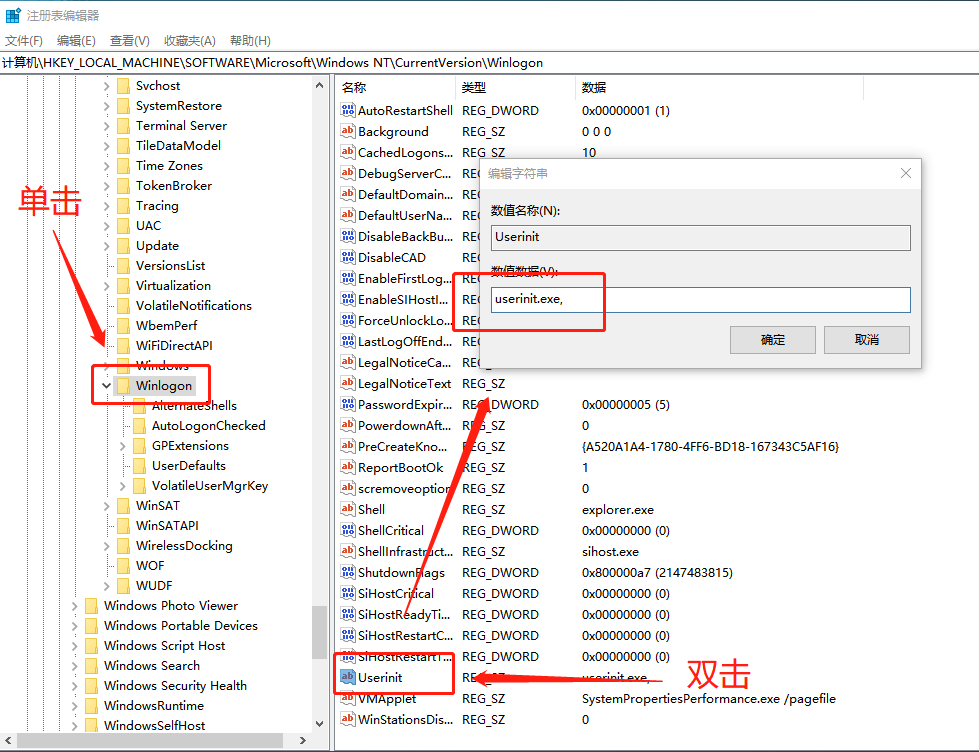Viewport: 979px width, 752px height.
Task: Click the tree pane scroll up arrow
Action: pyautogui.click(x=319, y=85)
